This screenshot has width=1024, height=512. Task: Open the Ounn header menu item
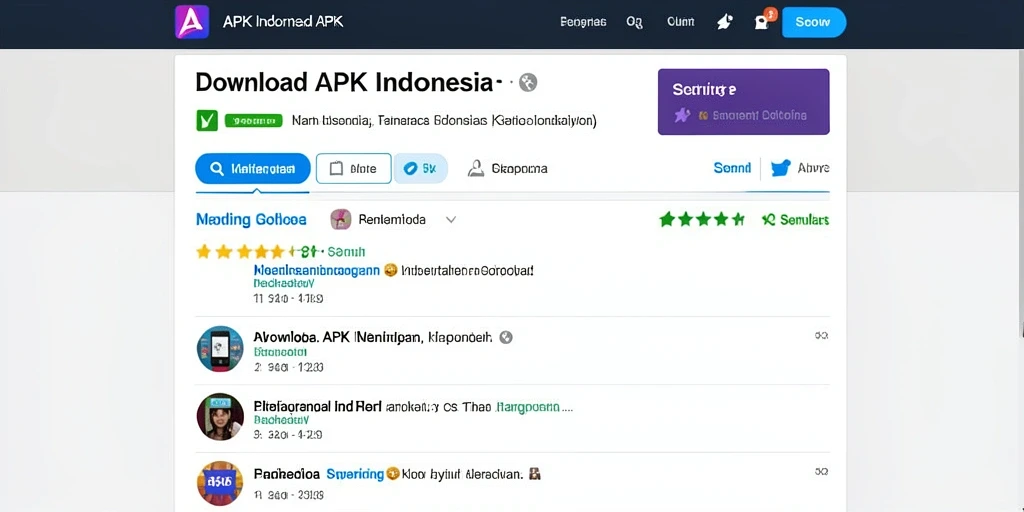680,22
